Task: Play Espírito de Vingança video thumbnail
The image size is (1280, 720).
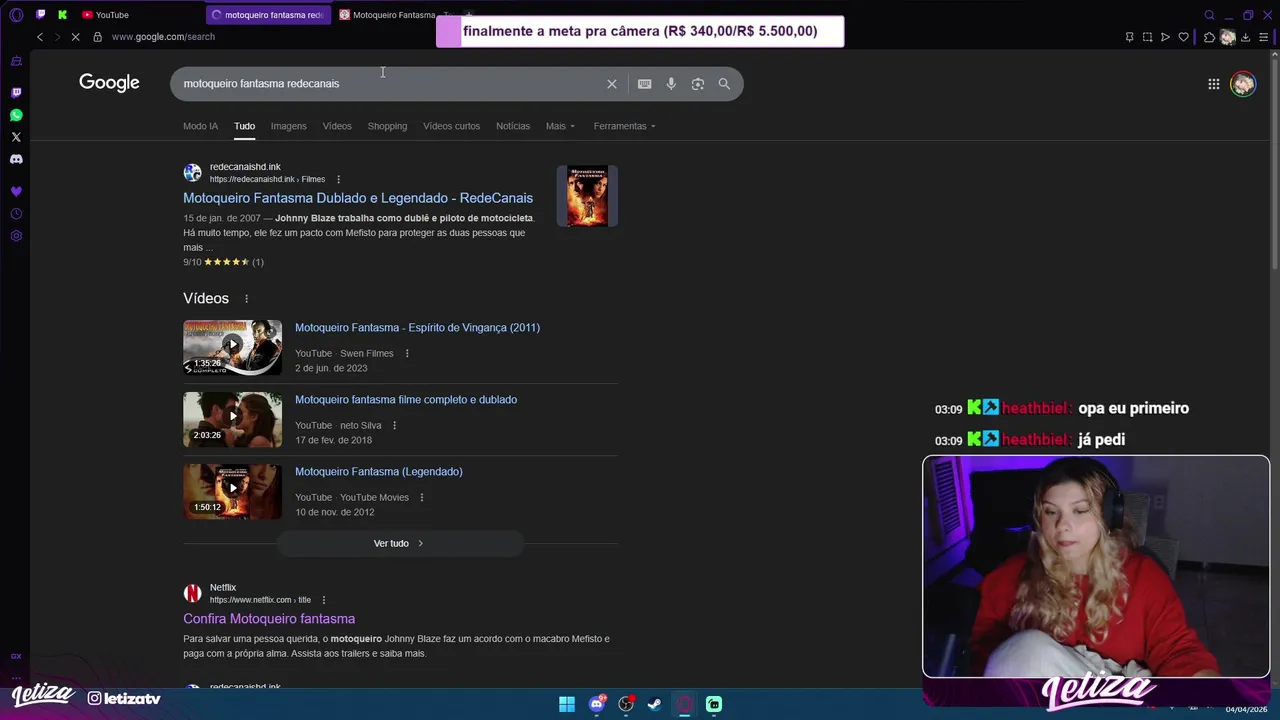Action: point(232,347)
